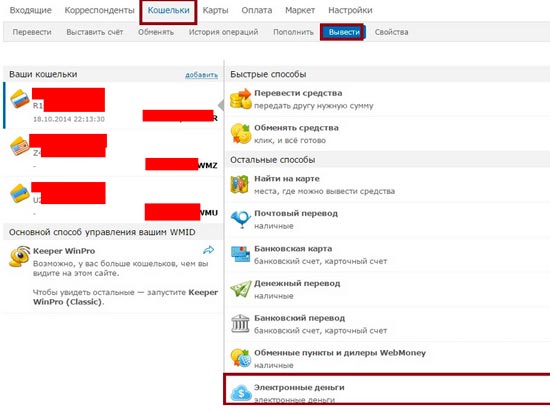This screenshot has width=550, height=413.
Task: Click the Keeper WinPro share arrow icon
Action: click(x=209, y=250)
